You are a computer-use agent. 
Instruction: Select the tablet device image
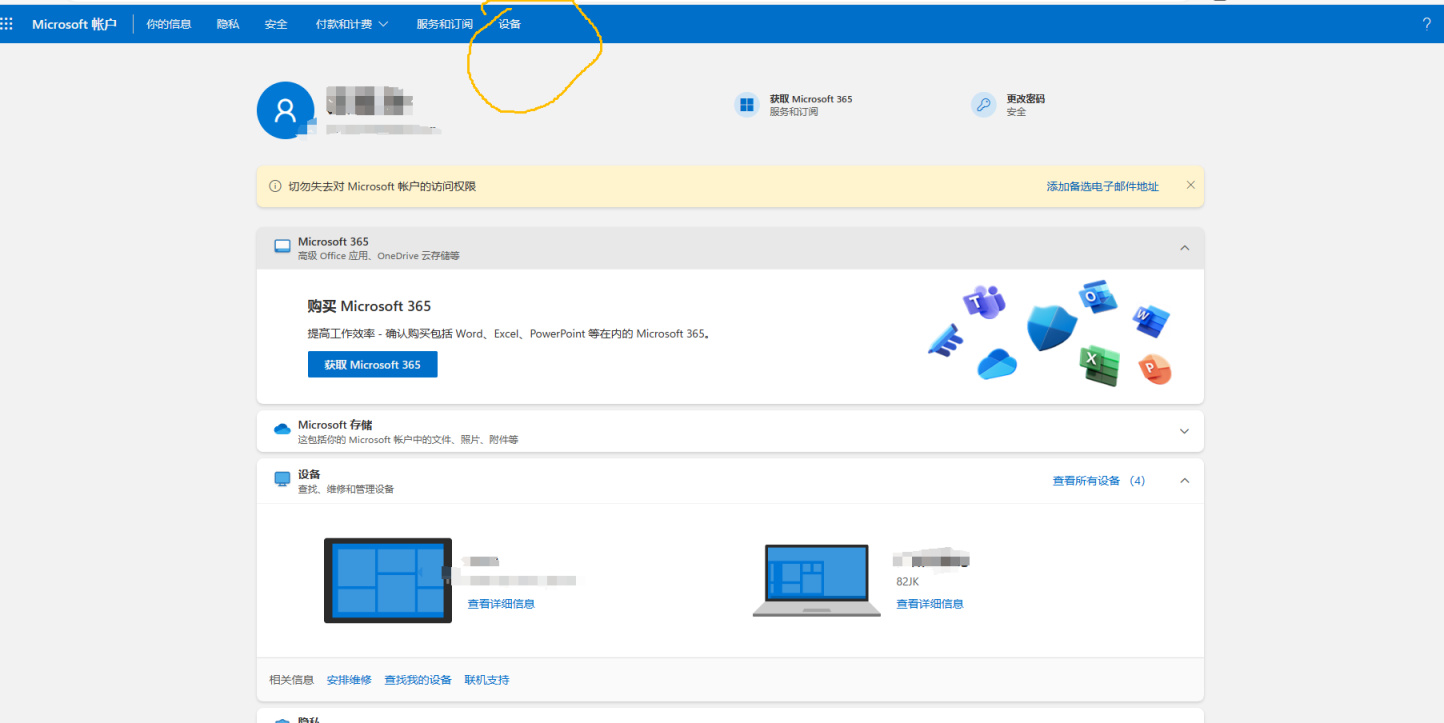pos(388,580)
